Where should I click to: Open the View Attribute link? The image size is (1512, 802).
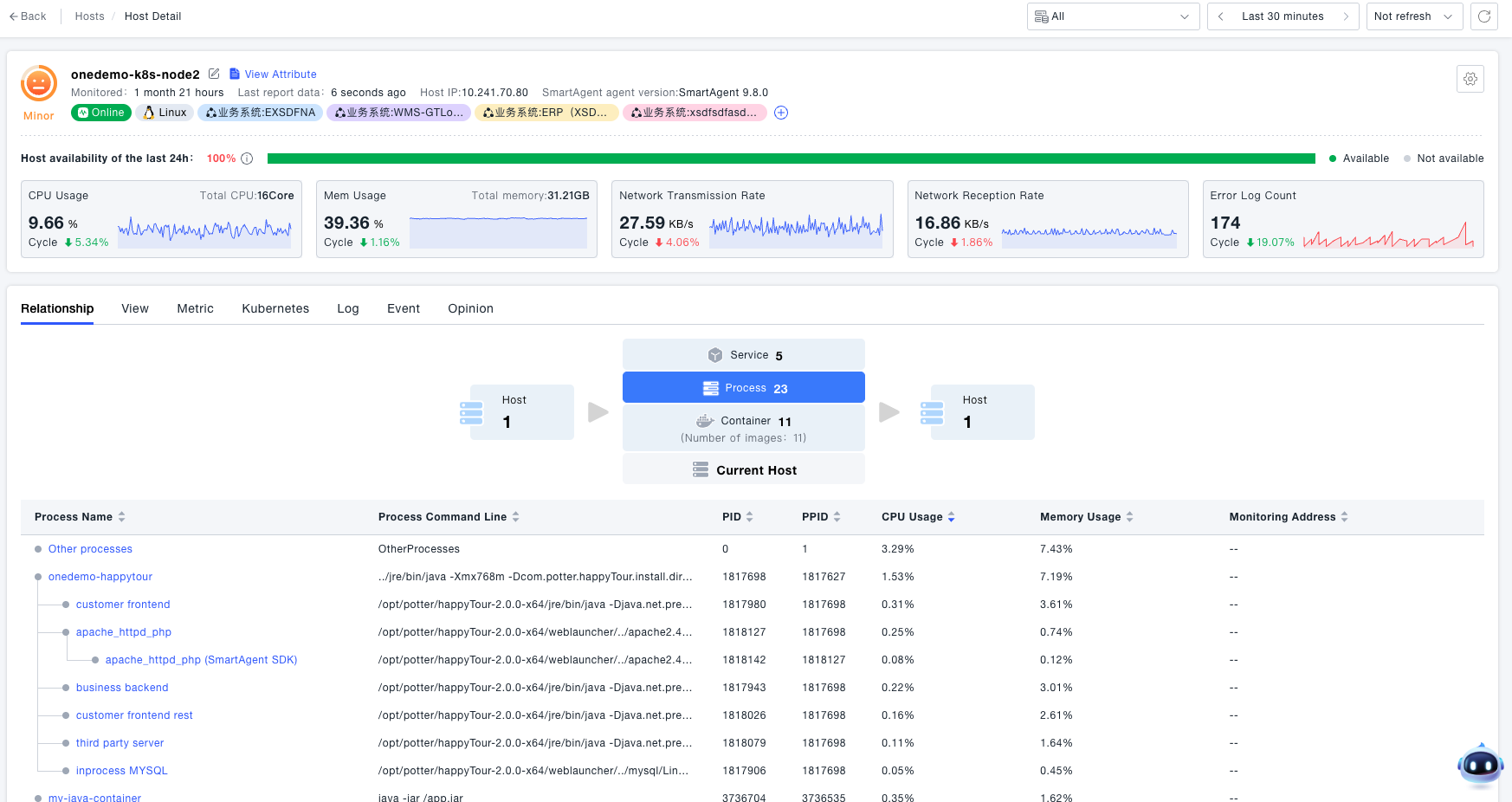[x=280, y=74]
